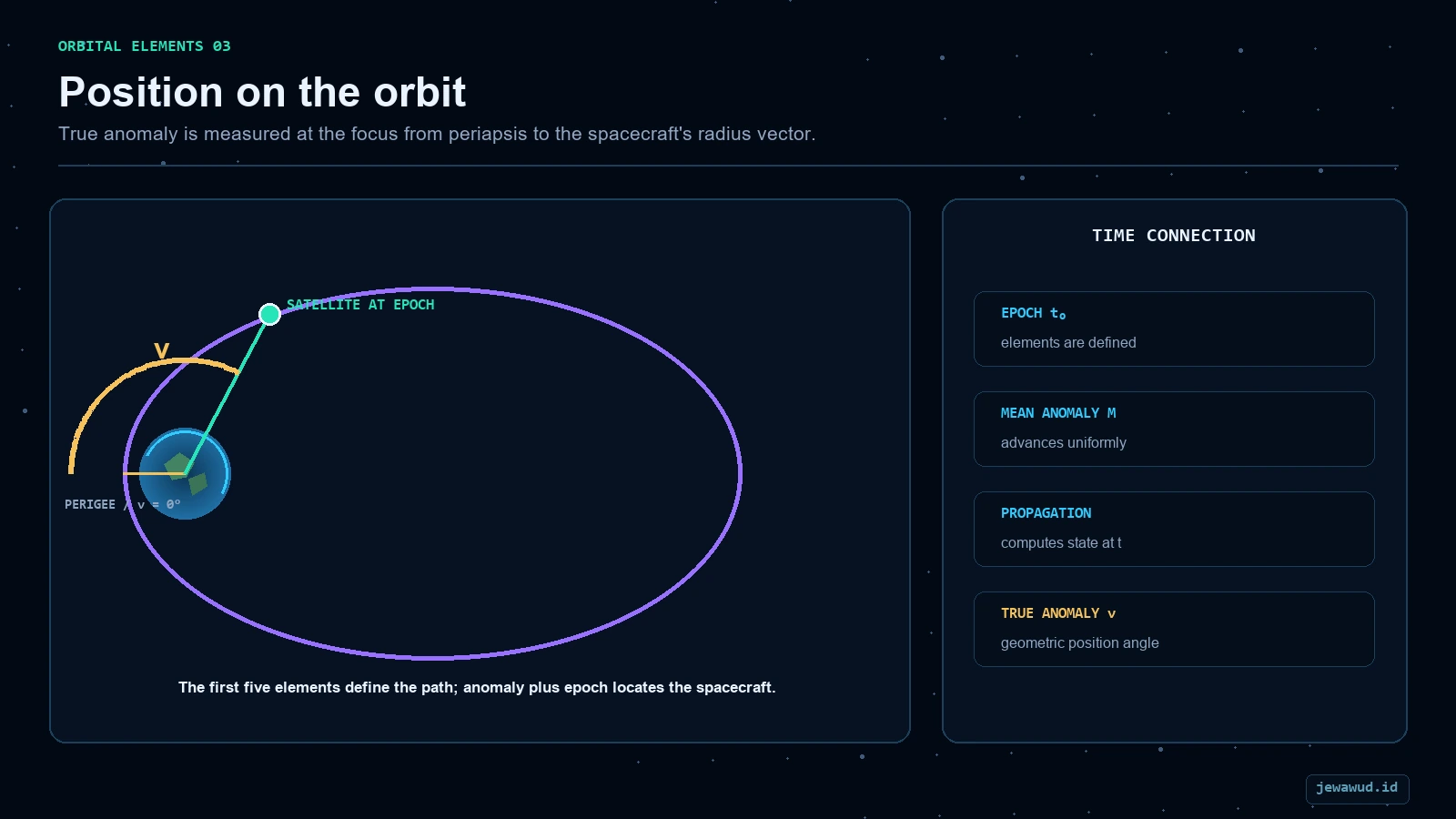This screenshot has height=819, width=1456.
Task: Click the orange ν symbol above the arc
Action: pyautogui.click(x=161, y=350)
